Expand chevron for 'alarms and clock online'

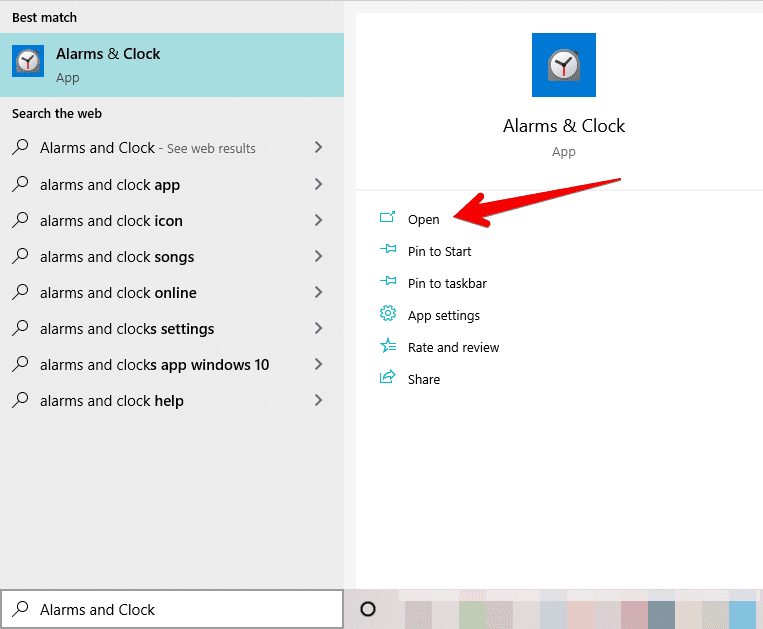pos(318,292)
